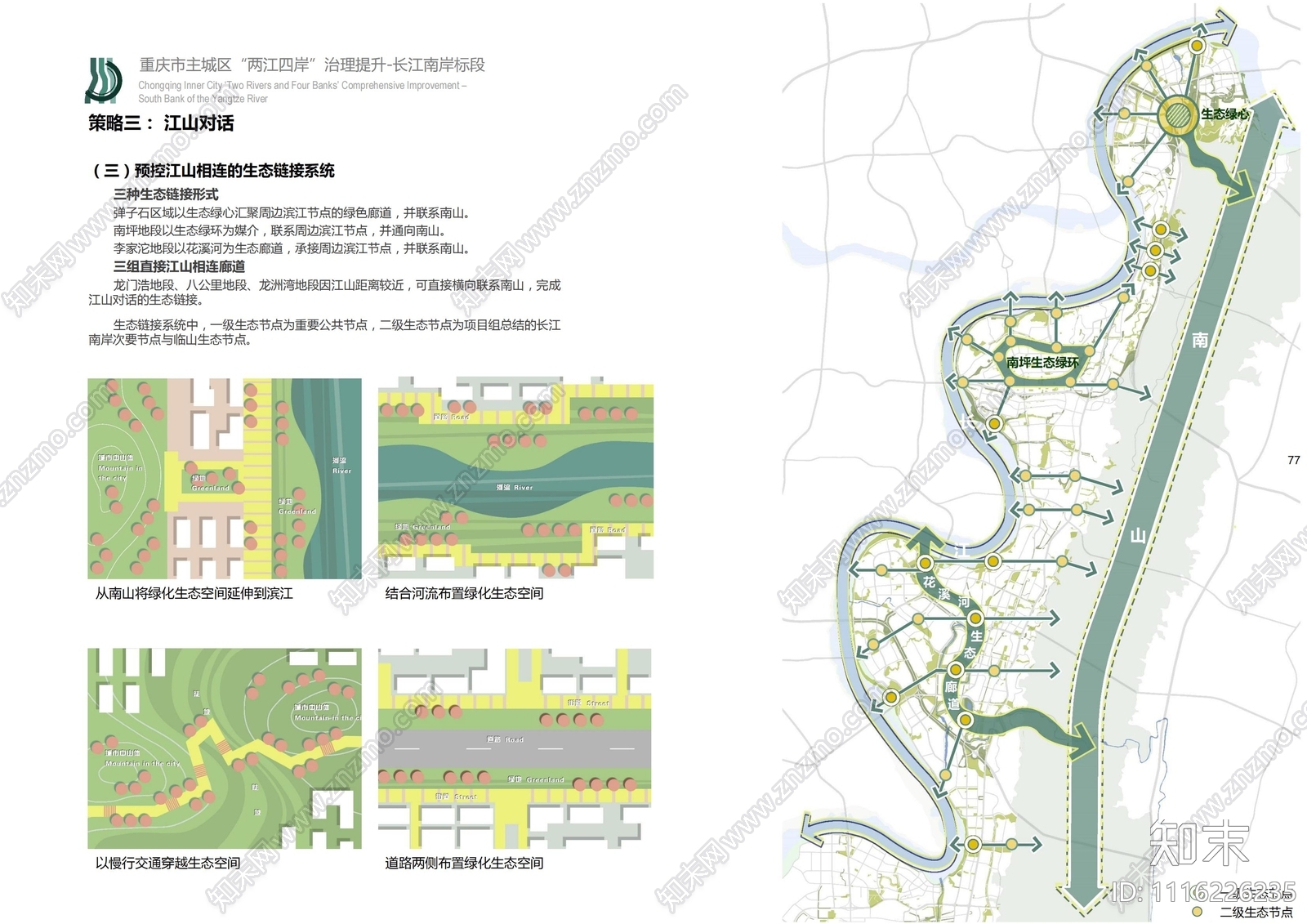The image size is (1307, 924).
Task: Click the gray 道路 Road strip in the road diagram
Action: click(515, 748)
